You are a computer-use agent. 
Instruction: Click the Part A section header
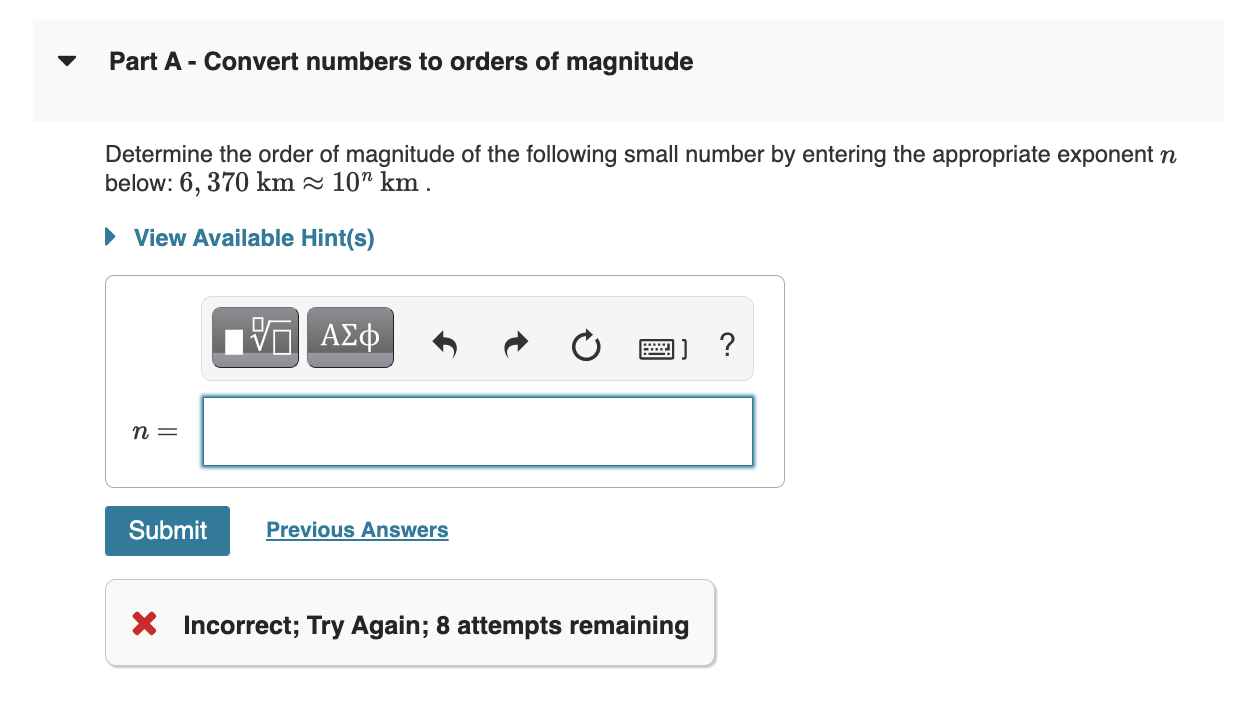point(400,61)
